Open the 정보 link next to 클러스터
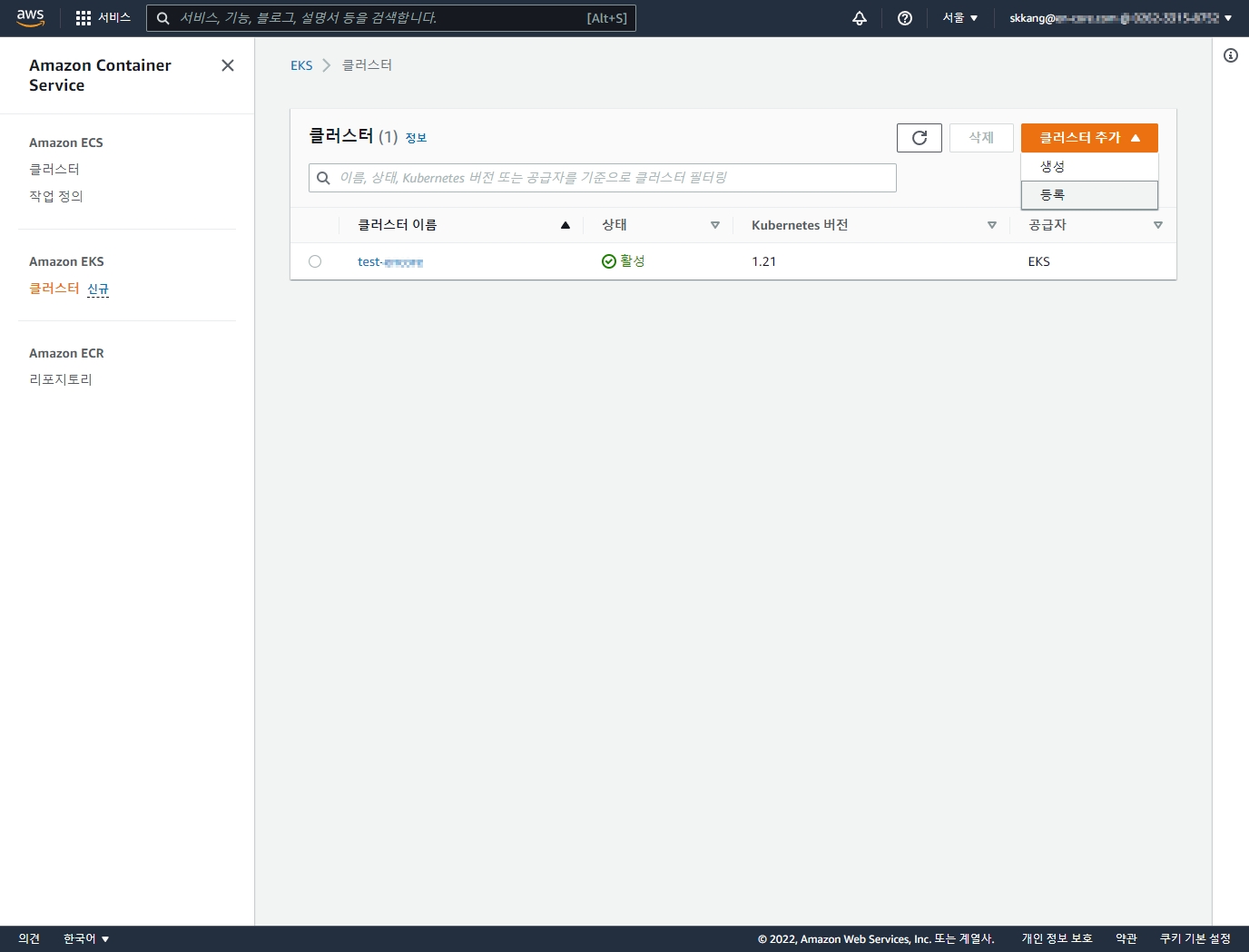The height and width of the screenshot is (952, 1249). pyautogui.click(x=416, y=138)
